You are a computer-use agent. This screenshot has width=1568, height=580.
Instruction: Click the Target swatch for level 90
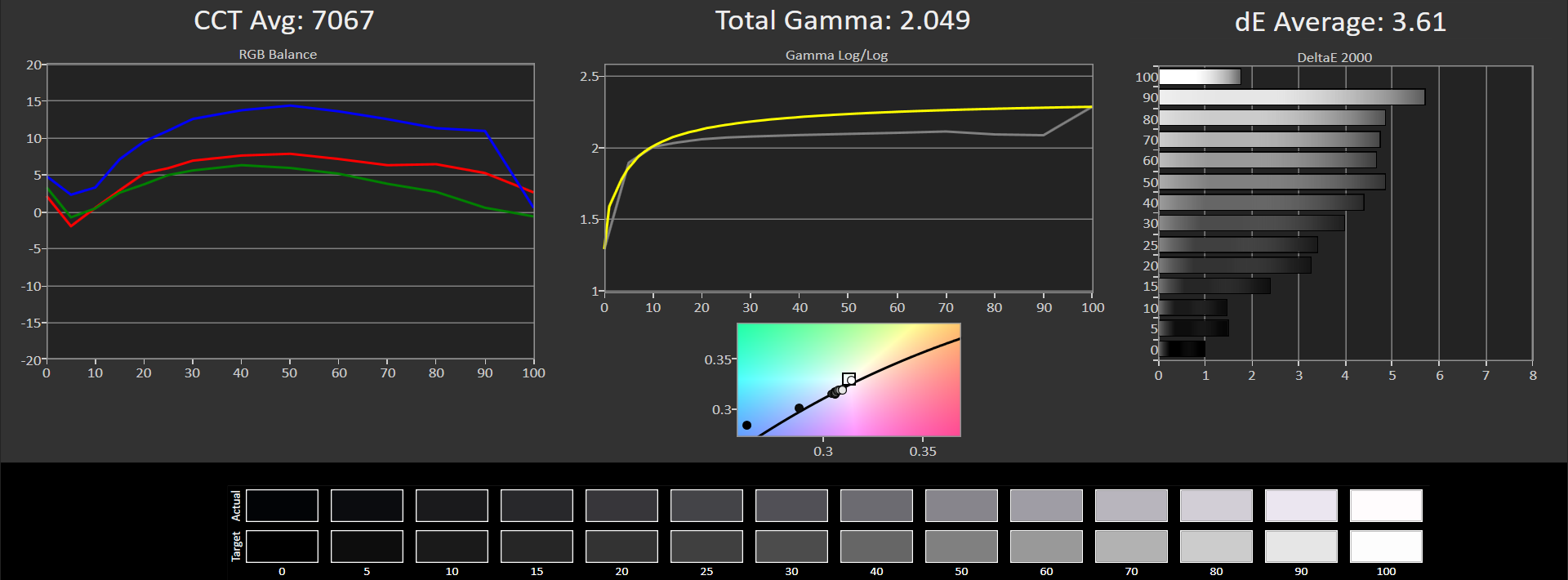[x=1301, y=547]
